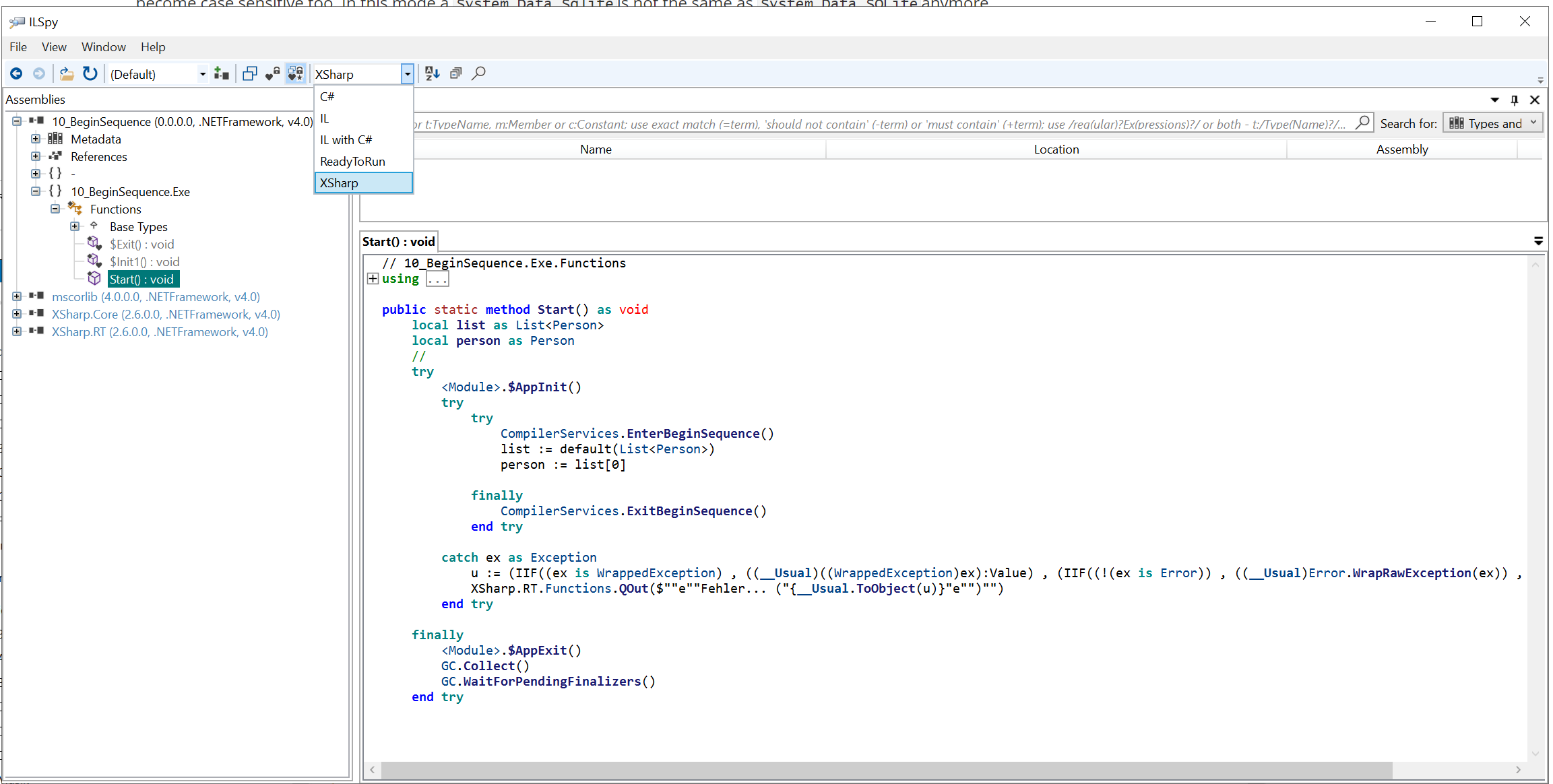
Task: Choose ReadyToRun language option
Action: tap(364, 162)
